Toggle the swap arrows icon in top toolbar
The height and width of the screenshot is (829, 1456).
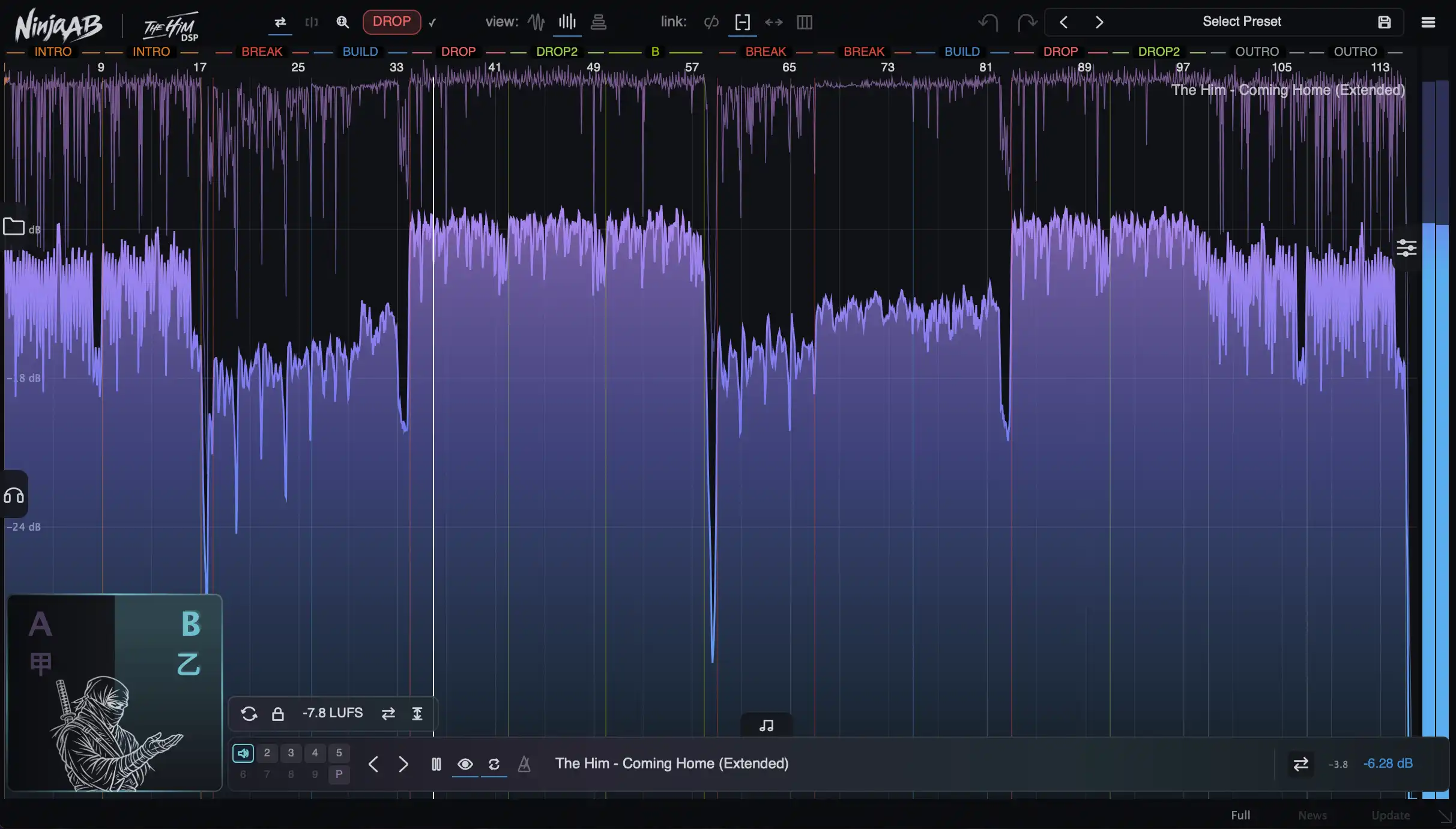tap(280, 22)
